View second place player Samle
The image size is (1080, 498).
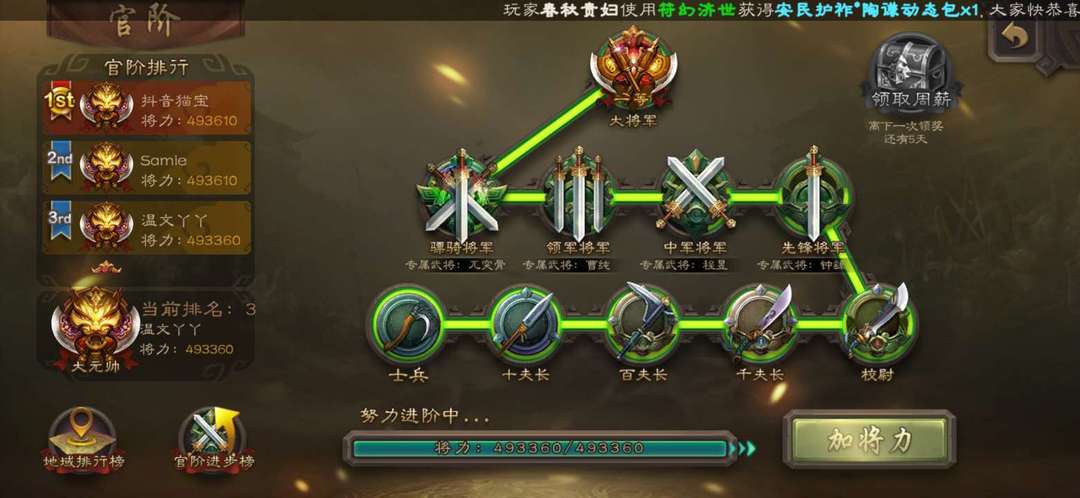click(147, 168)
